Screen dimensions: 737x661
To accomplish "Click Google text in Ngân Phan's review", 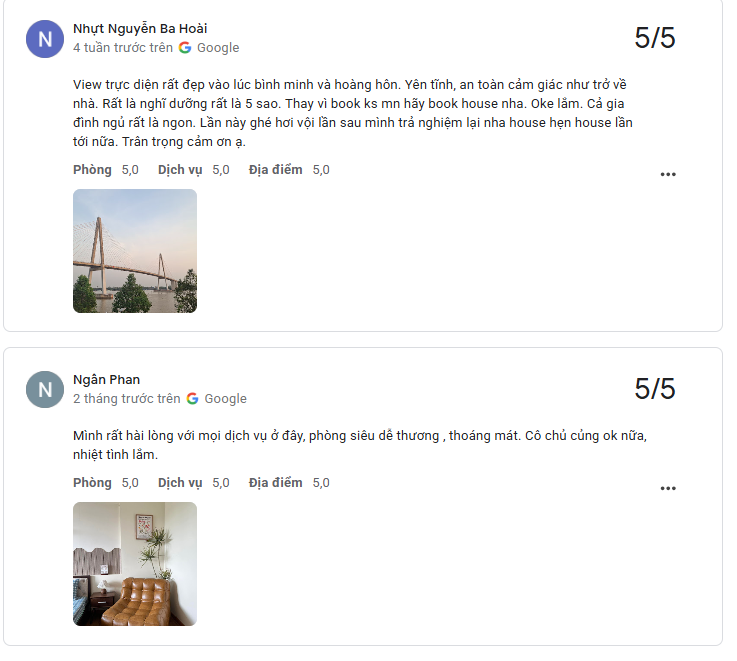I will point(226,399).
